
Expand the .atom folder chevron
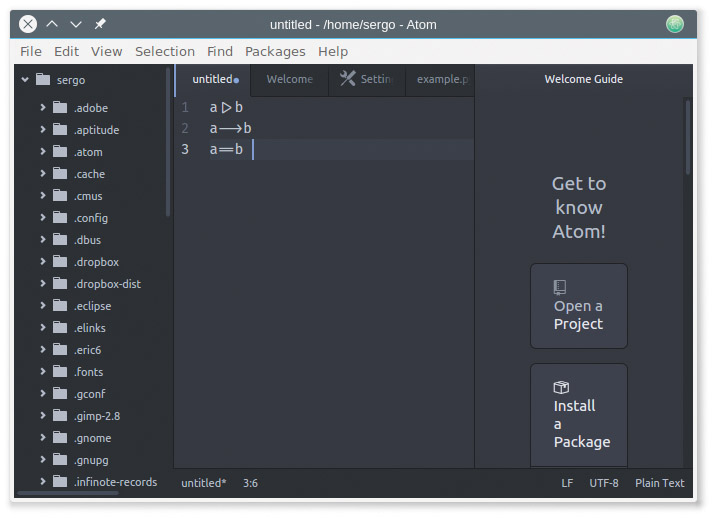click(x=43, y=151)
